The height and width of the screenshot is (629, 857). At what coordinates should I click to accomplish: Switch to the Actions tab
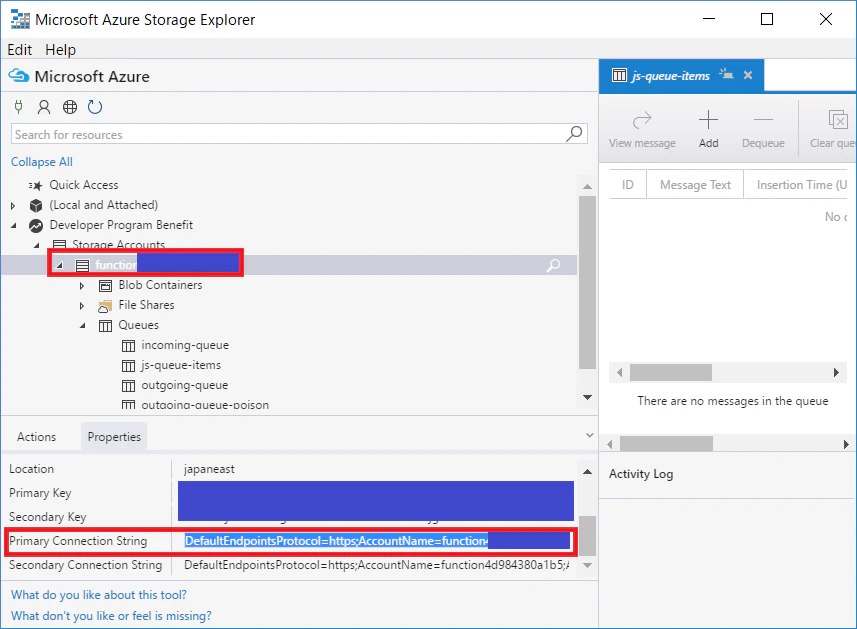point(37,437)
